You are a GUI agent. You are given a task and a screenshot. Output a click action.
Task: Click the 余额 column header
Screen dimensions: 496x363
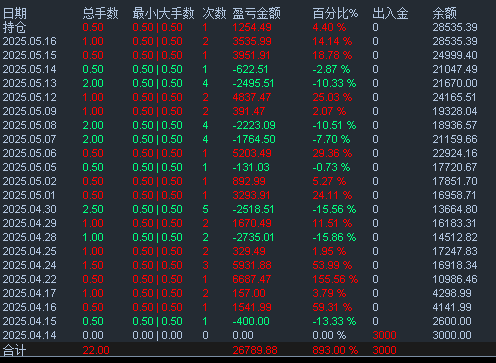point(444,13)
